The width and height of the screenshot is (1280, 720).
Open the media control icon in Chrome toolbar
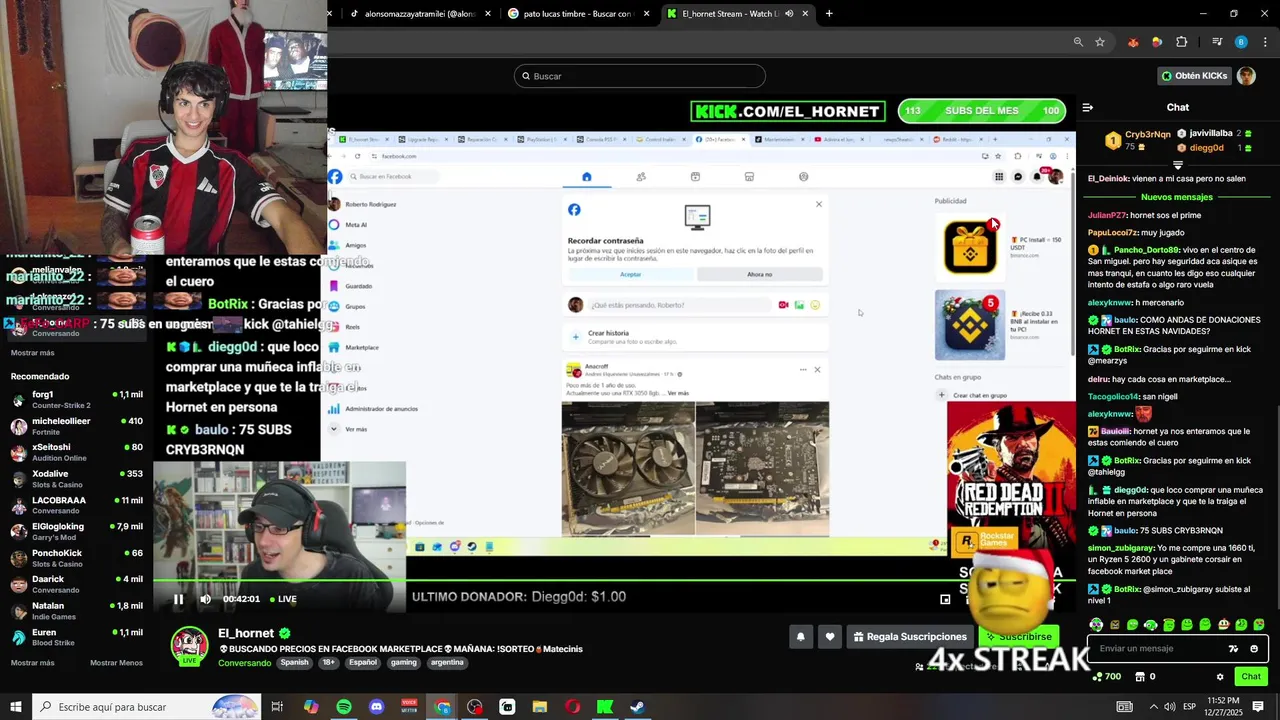pos(1217,42)
